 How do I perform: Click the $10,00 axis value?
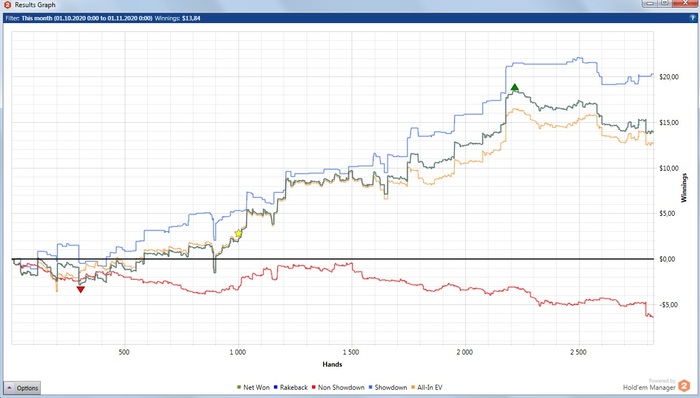click(669, 168)
